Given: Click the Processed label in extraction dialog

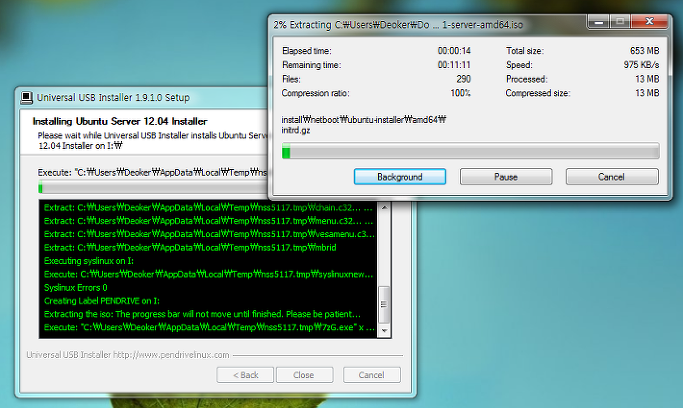Looking at the screenshot, I should 527,79.
